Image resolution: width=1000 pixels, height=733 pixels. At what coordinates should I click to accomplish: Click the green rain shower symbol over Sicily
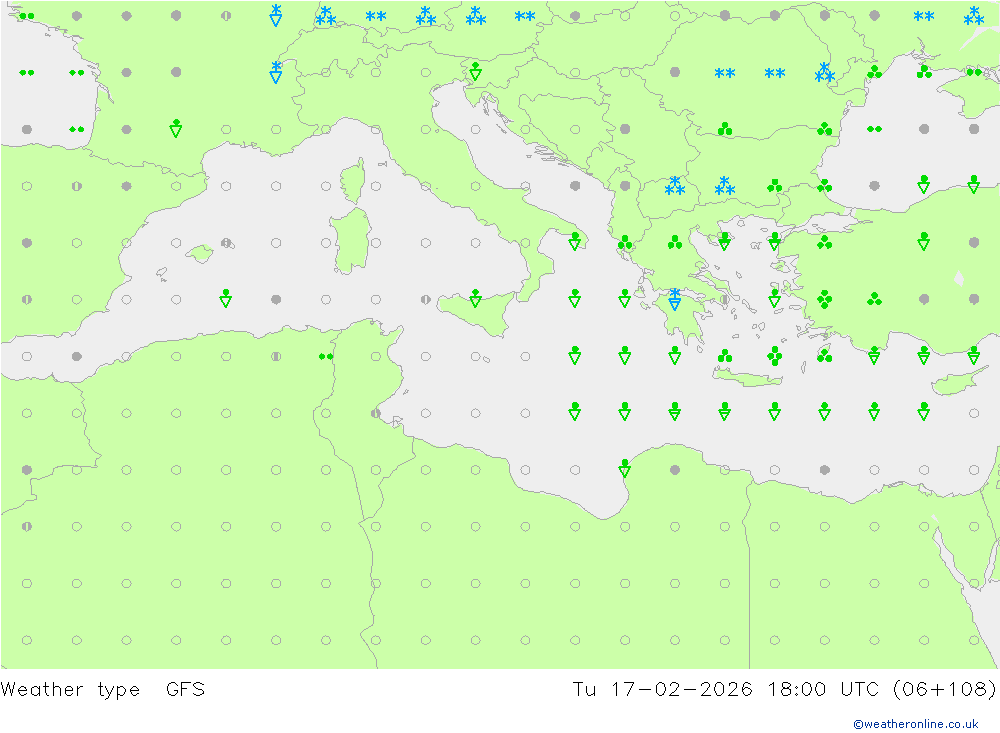[x=475, y=298]
